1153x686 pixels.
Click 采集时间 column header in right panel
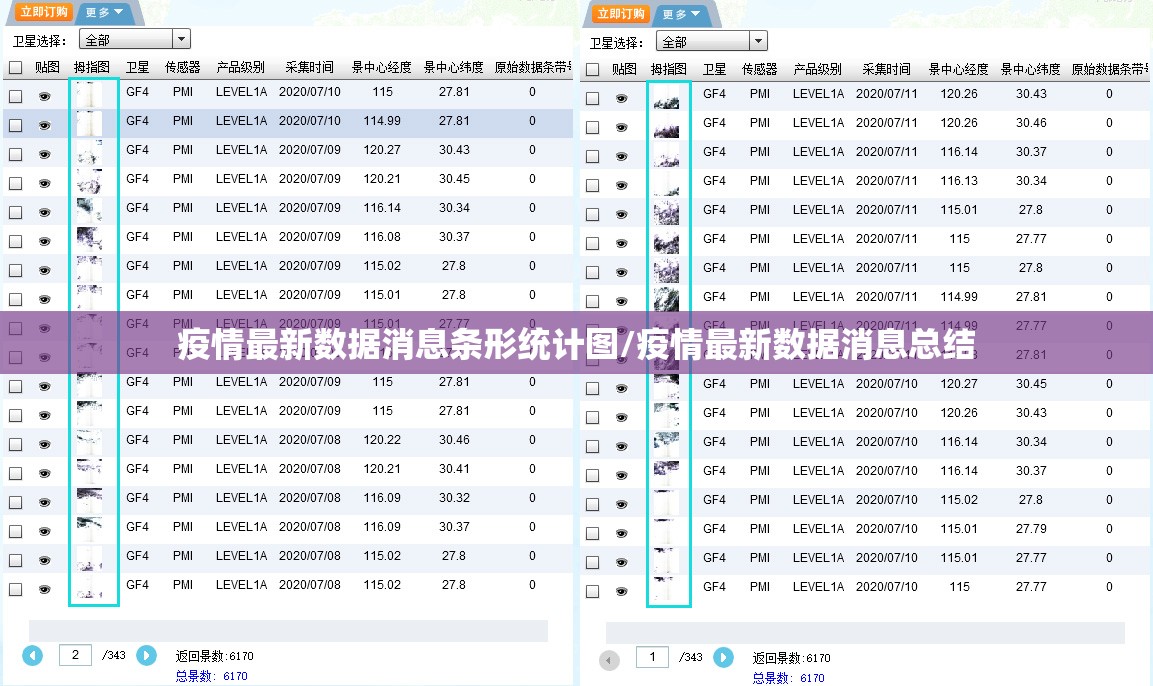(x=886, y=69)
